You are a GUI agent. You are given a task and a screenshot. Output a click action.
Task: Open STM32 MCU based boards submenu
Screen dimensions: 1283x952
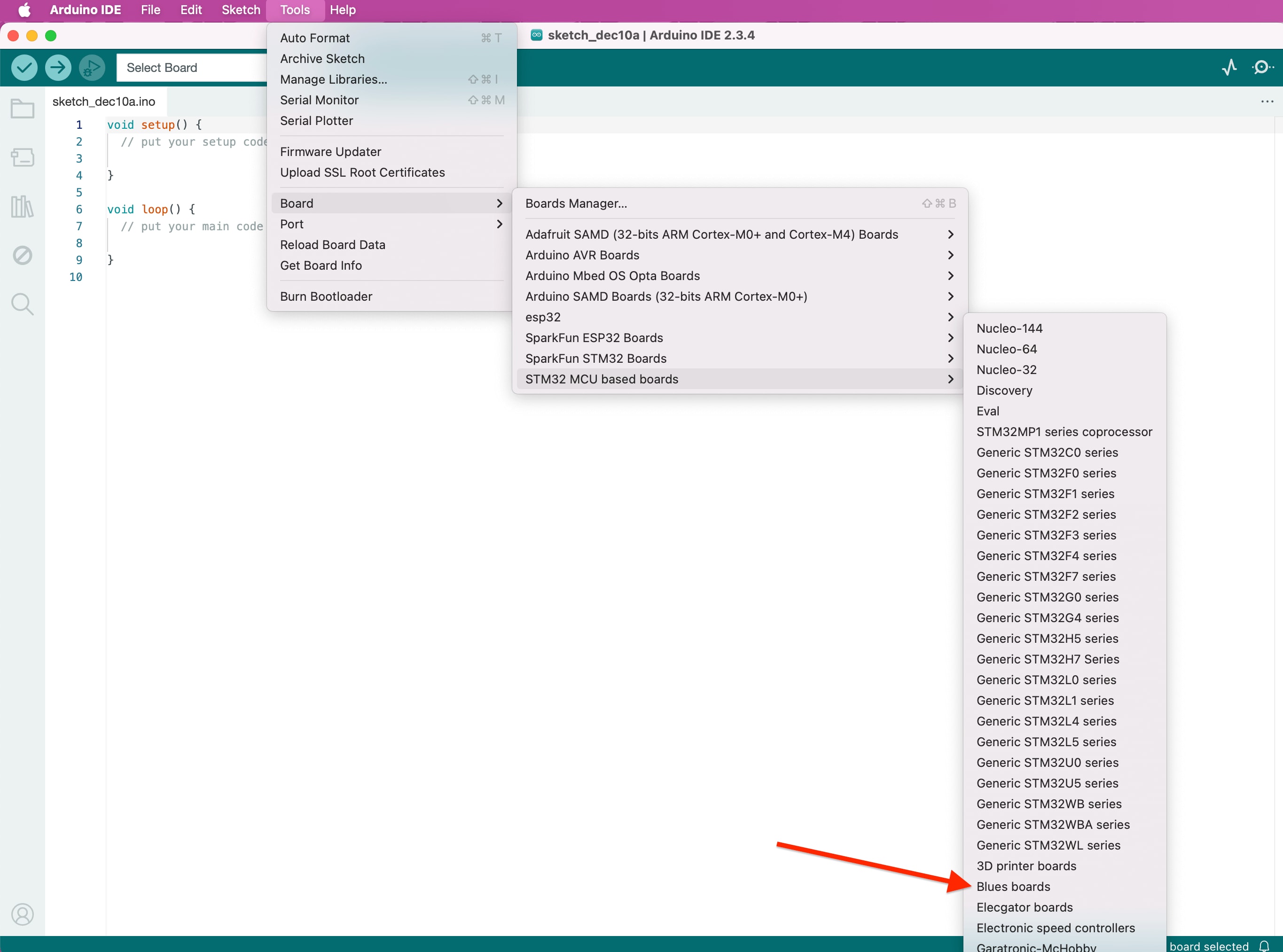(x=739, y=379)
